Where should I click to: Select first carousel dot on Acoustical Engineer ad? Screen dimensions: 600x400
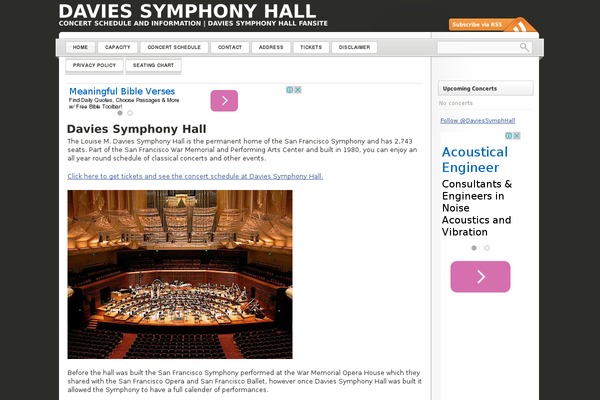point(474,247)
